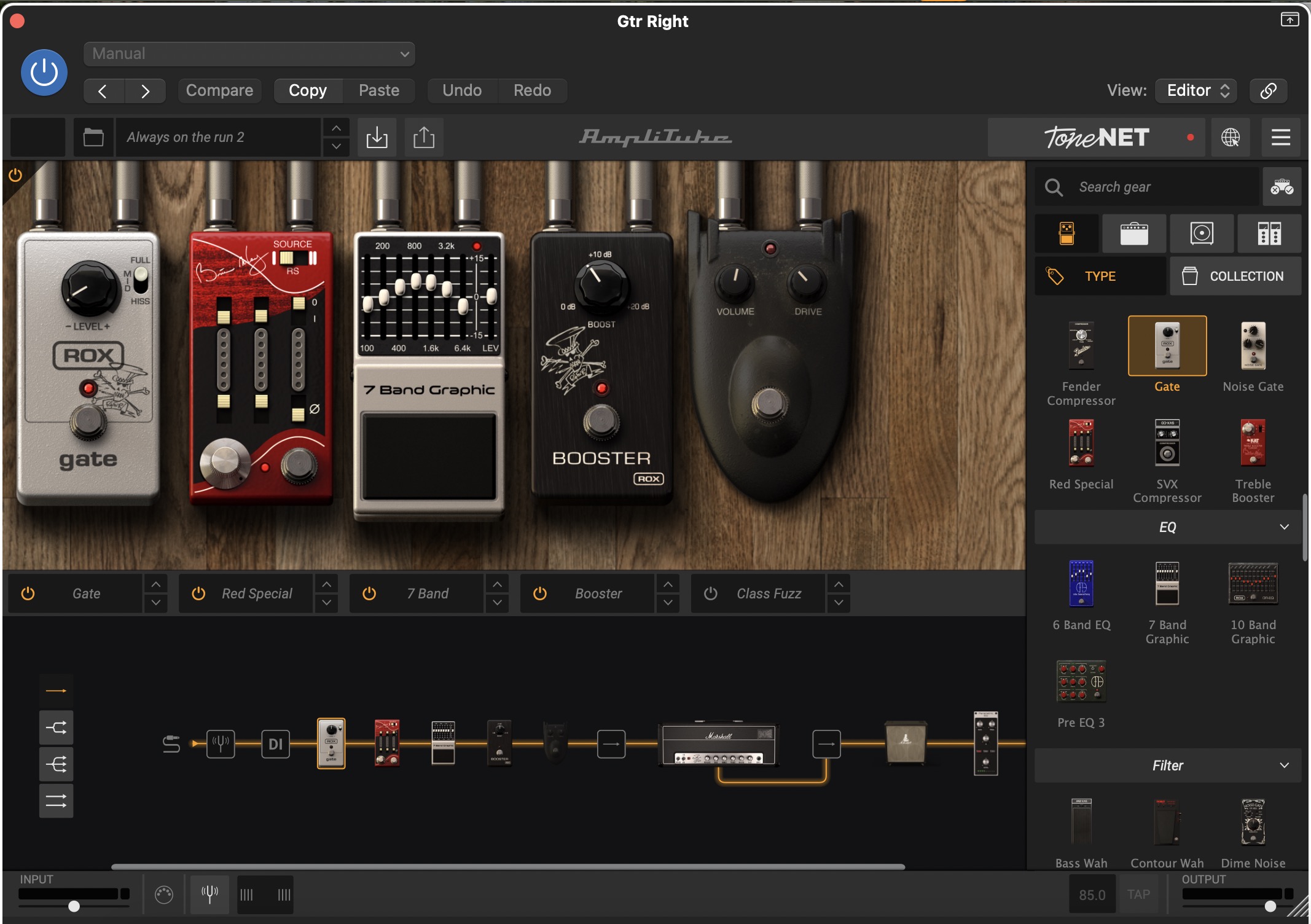Click the OUTPUT level slider handle
Image resolution: width=1311 pixels, height=924 pixels.
point(1270,906)
